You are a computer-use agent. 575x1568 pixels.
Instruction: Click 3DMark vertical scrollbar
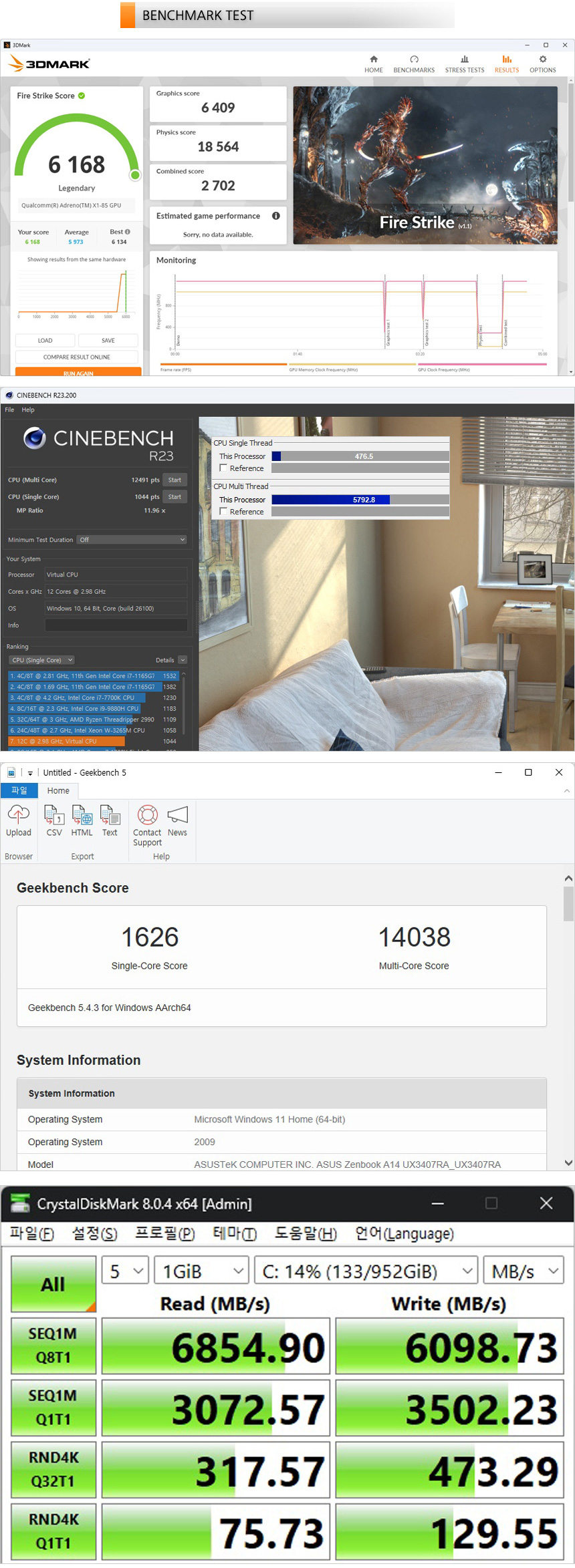tap(571, 144)
